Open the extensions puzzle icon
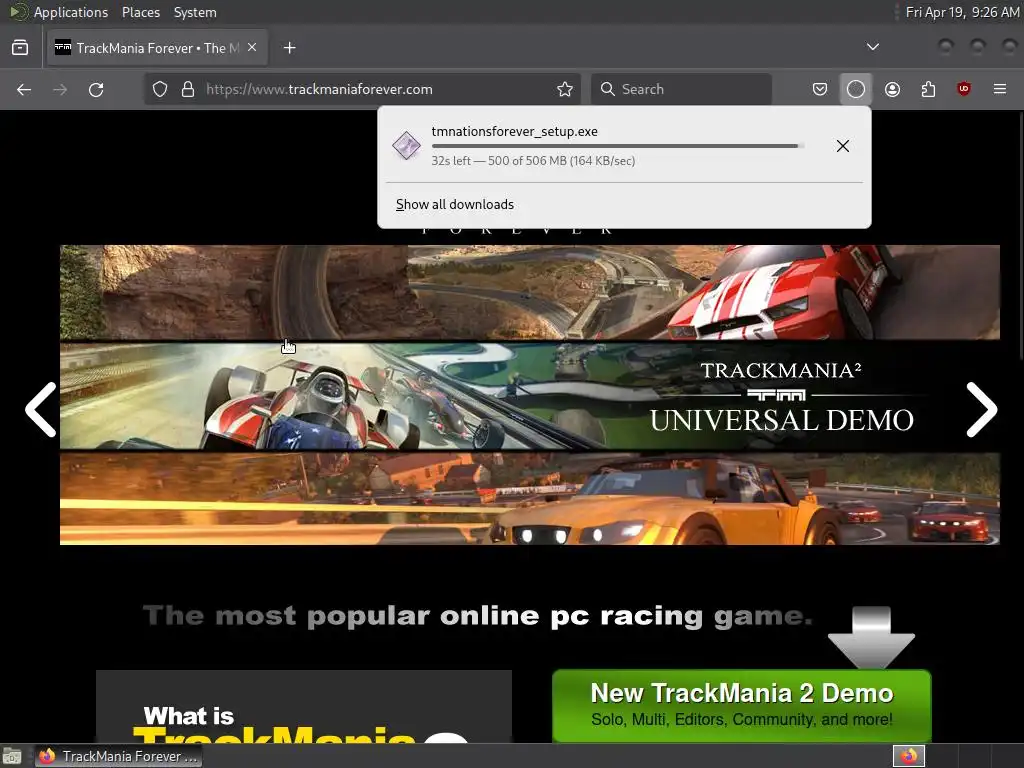This screenshot has width=1024, height=768. click(928, 89)
